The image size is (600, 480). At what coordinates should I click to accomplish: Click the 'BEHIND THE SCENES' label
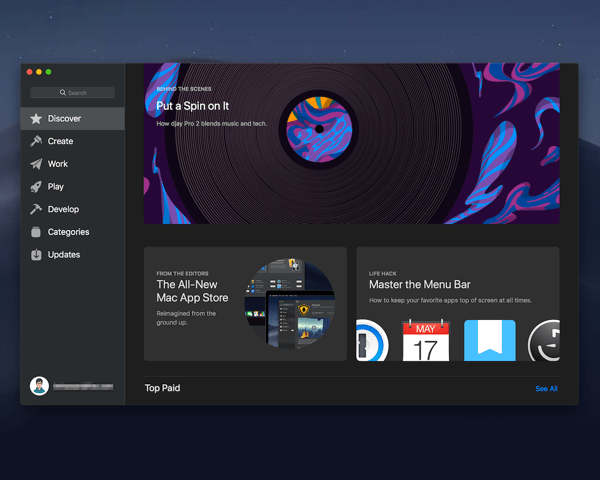pyautogui.click(x=184, y=89)
